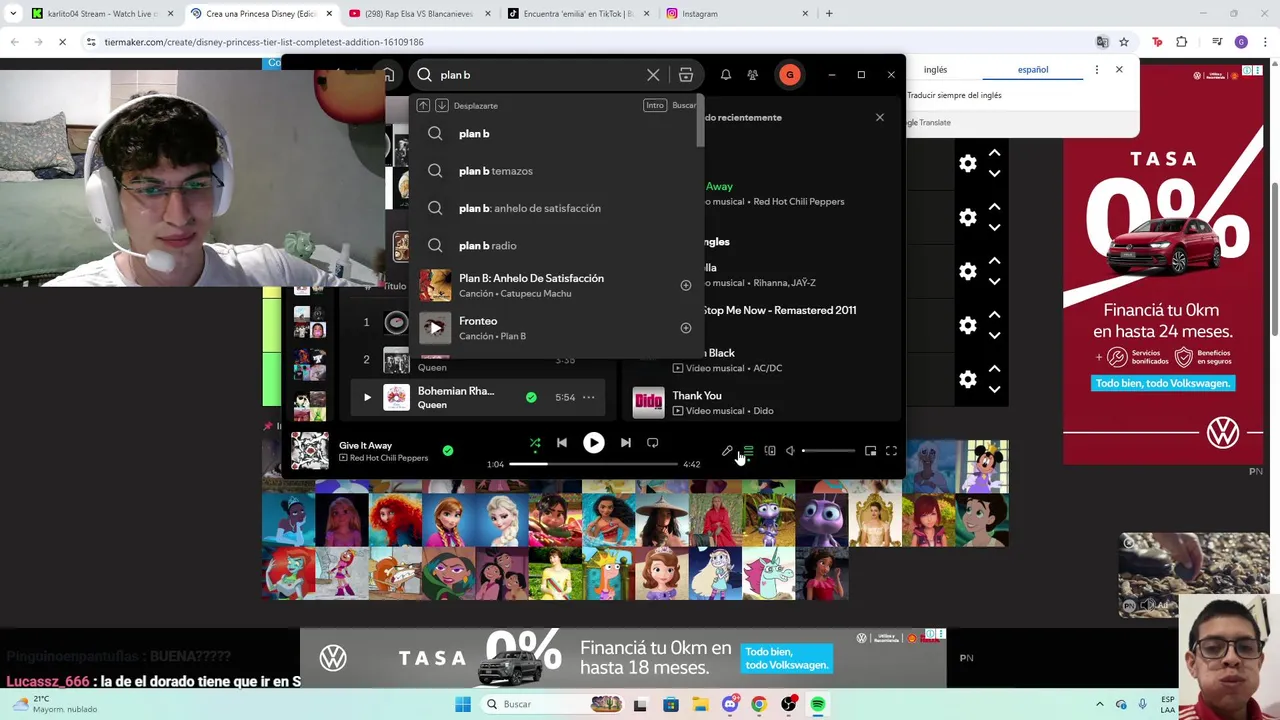The width and height of the screenshot is (1280, 720).
Task: Click 'Todo bien, todo Volkswagen' in side ad
Action: 1162,383
